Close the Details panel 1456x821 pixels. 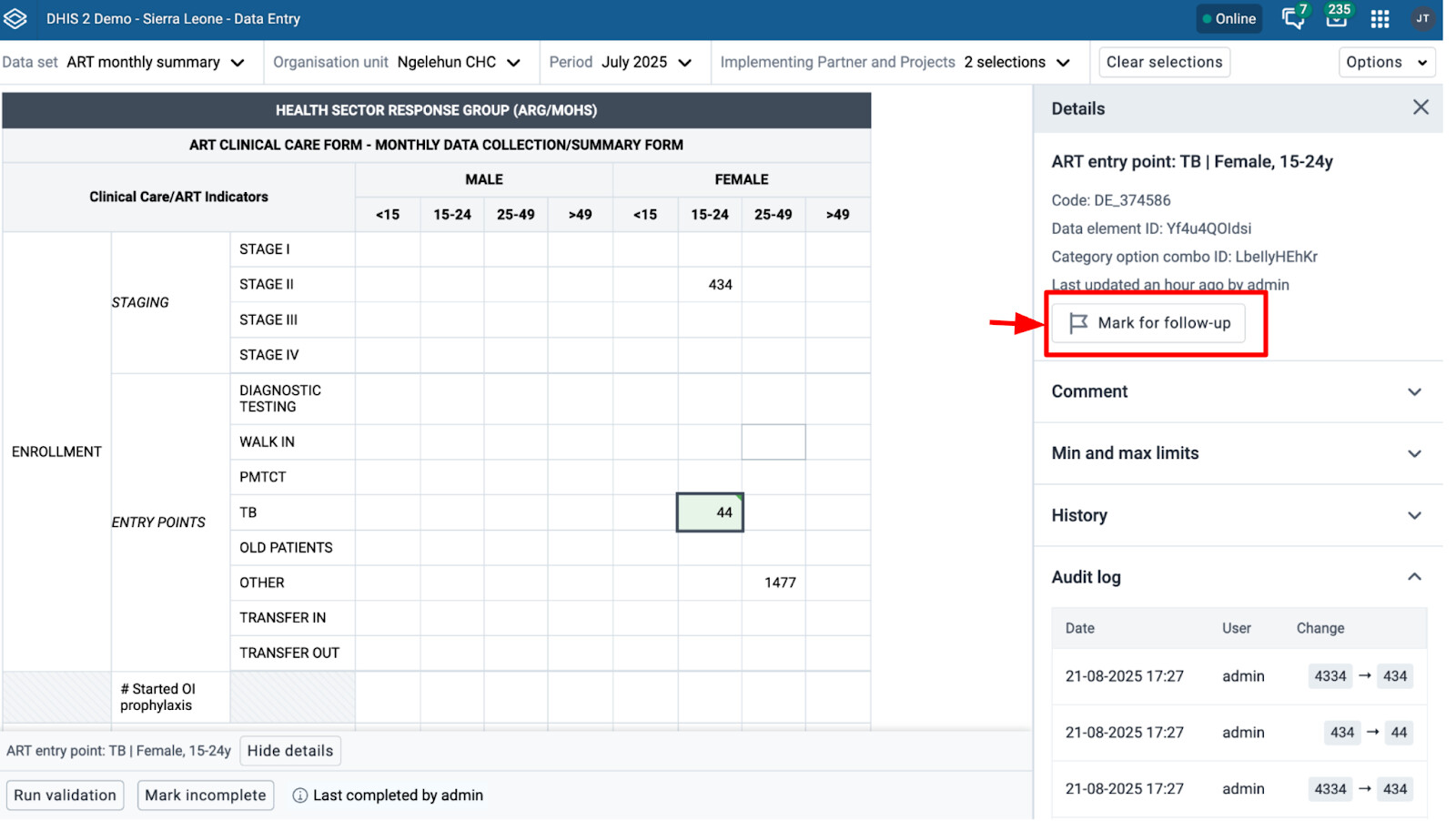click(1420, 107)
